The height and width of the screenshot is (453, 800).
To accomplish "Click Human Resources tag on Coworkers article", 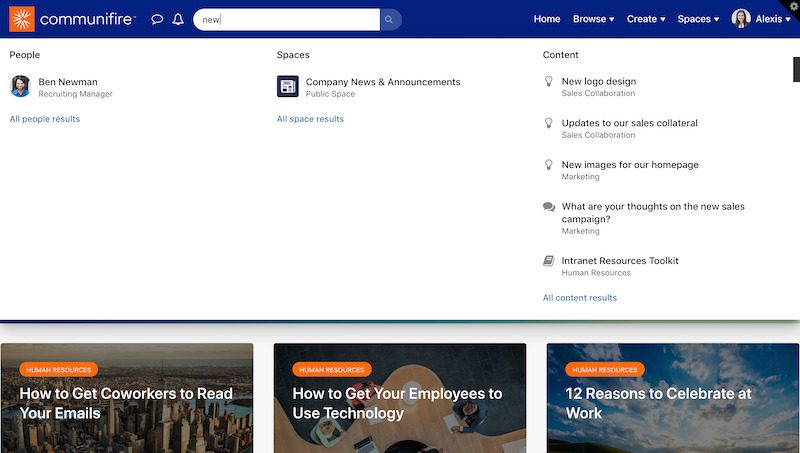I will point(59,369).
